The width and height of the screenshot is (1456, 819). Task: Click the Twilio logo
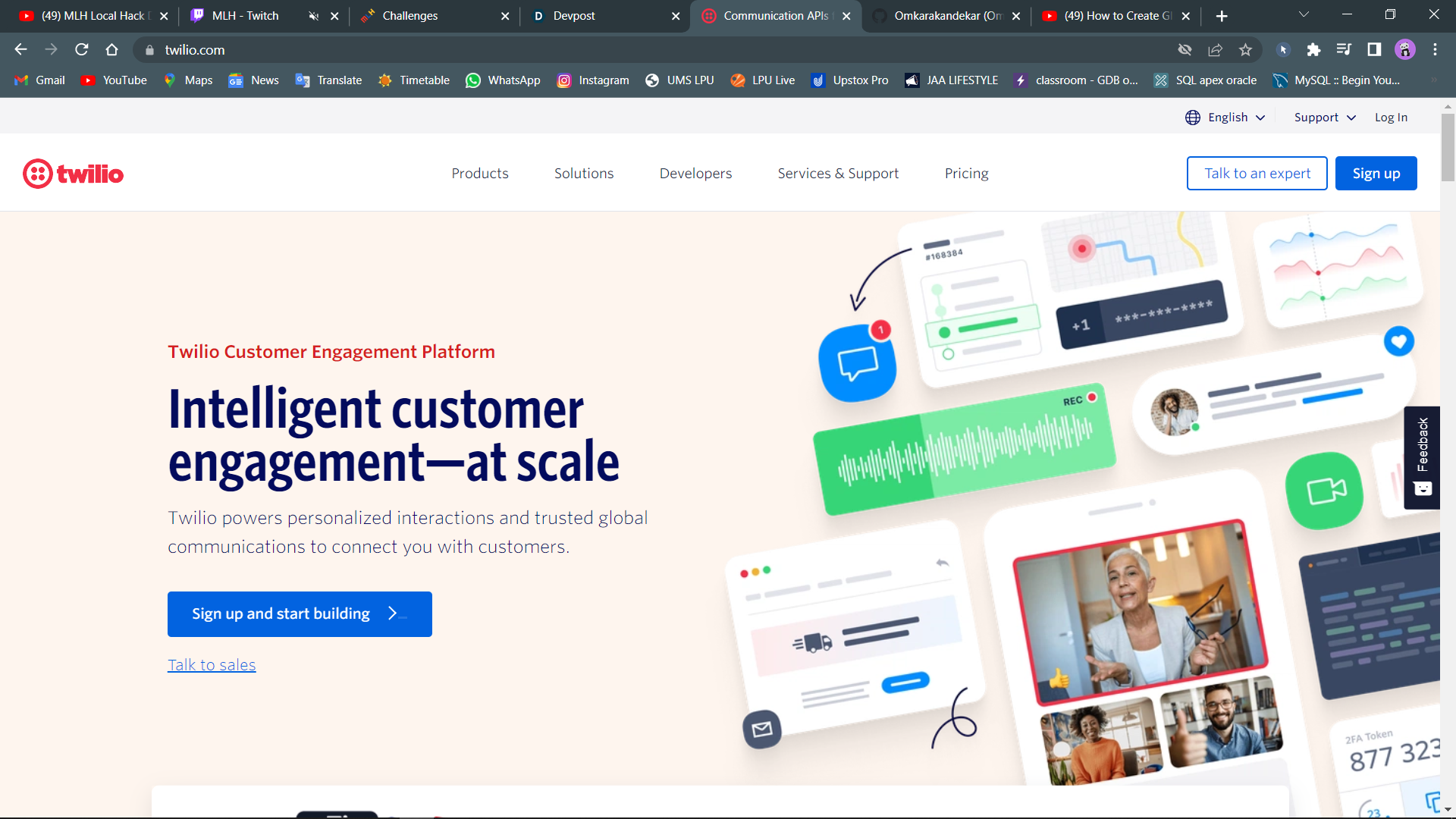pyautogui.click(x=73, y=174)
